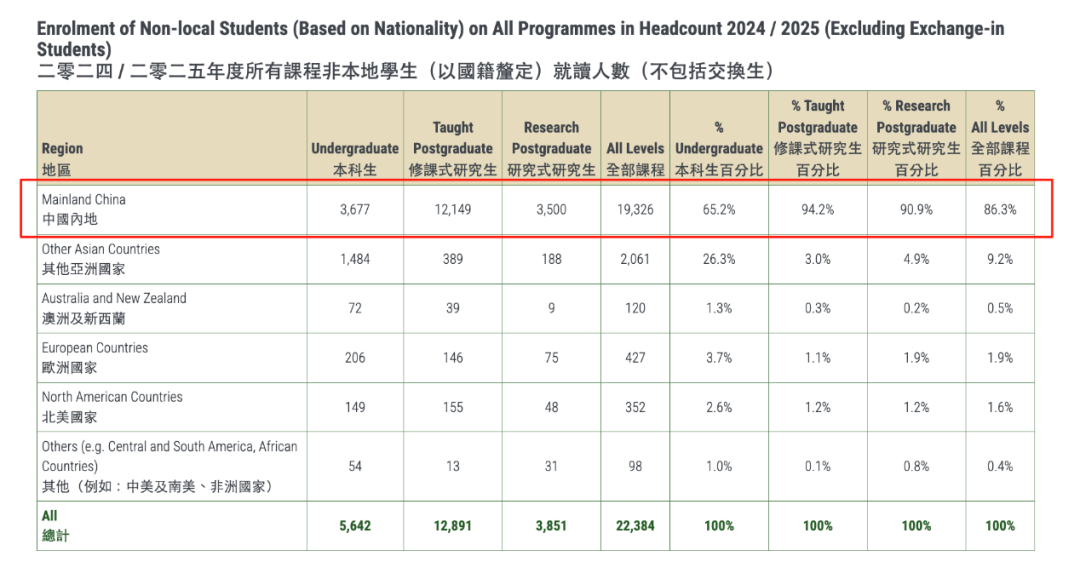Click the grand total 22,384 cell
The width and height of the screenshot is (1080, 579).
coord(635,526)
